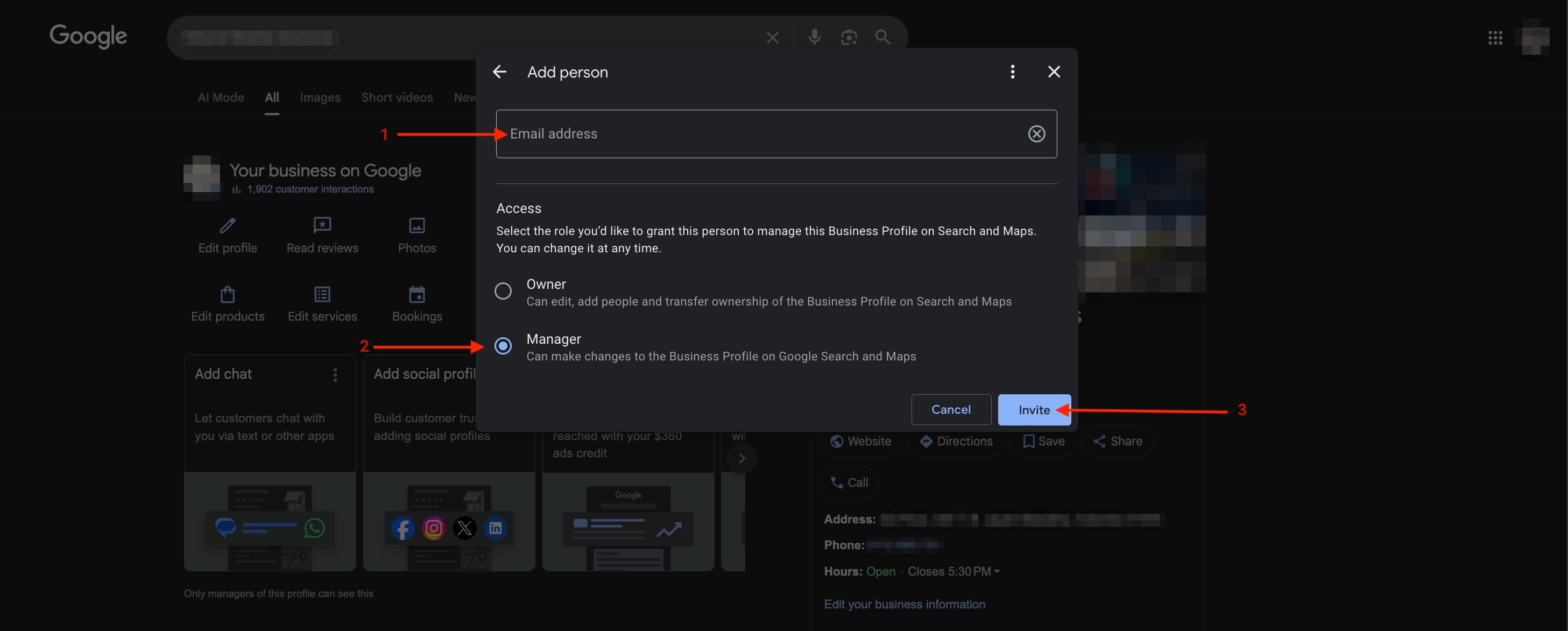Image resolution: width=1568 pixels, height=631 pixels.
Task: Select the Owner role radio button
Action: (x=503, y=292)
